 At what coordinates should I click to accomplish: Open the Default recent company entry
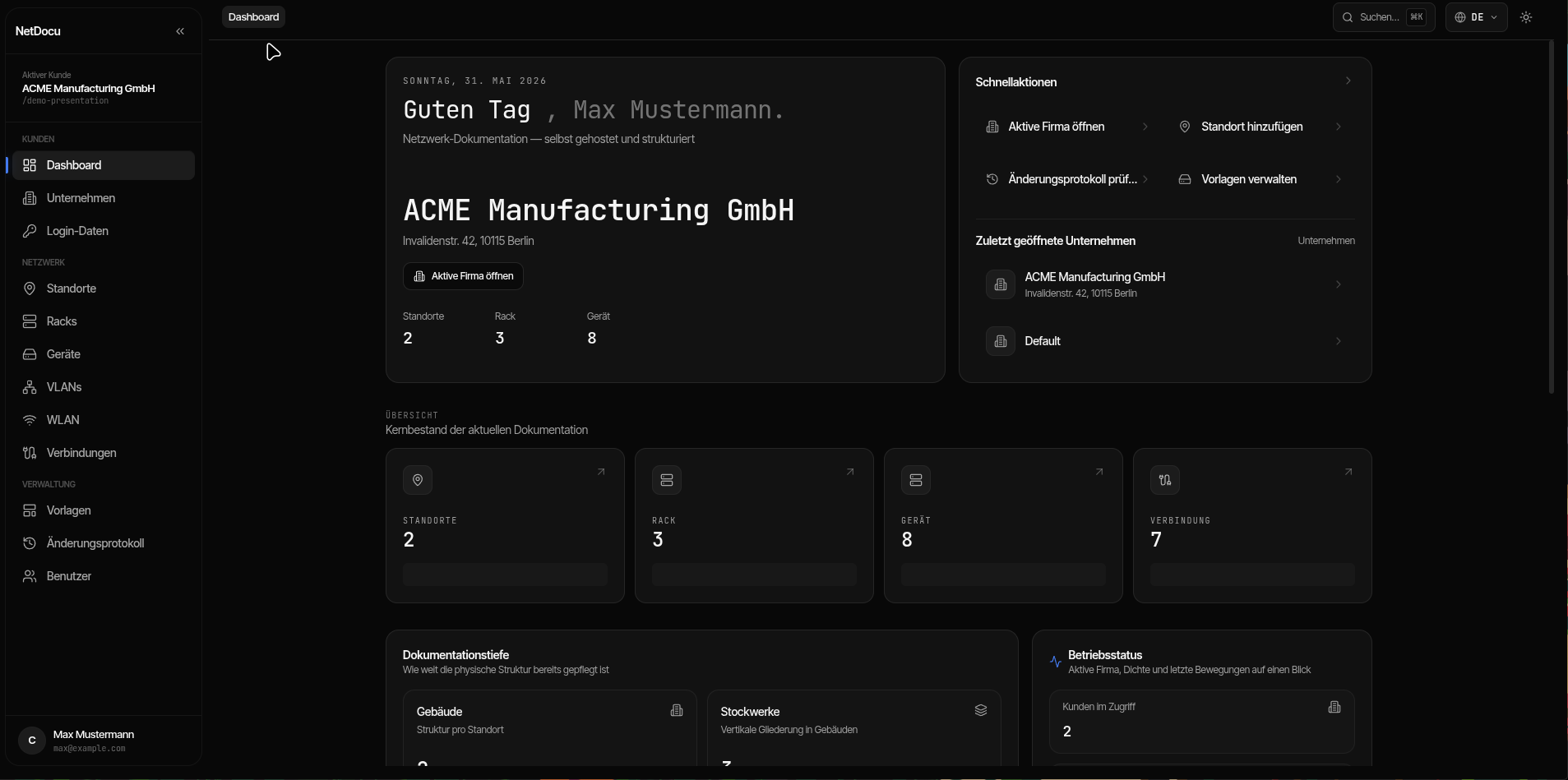click(1165, 341)
